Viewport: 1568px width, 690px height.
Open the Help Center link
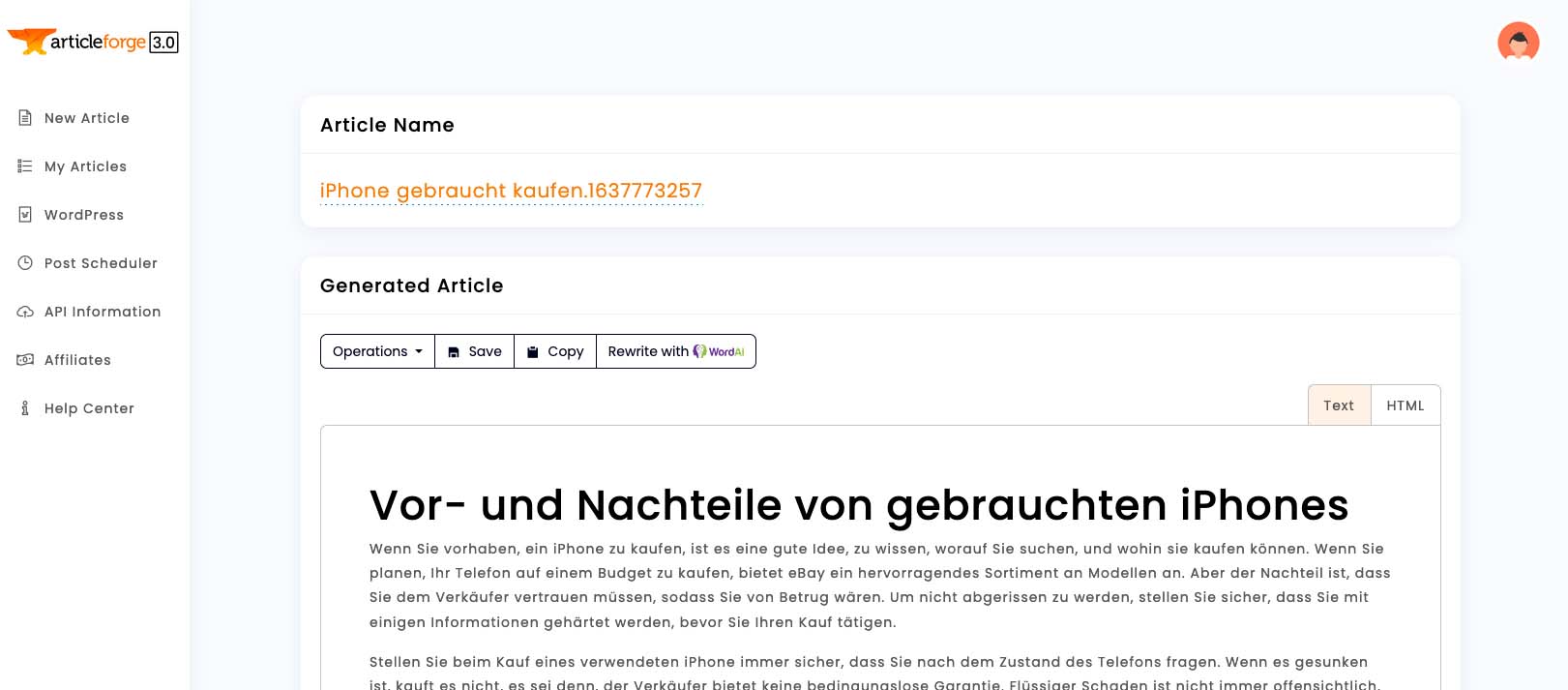tap(89, 408)
